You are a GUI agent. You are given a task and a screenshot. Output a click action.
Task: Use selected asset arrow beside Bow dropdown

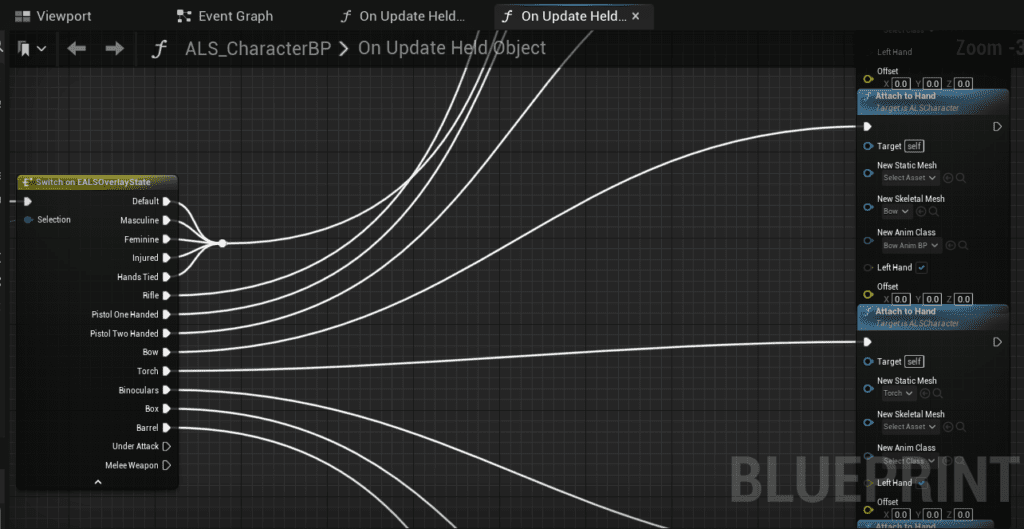(921, 212)
